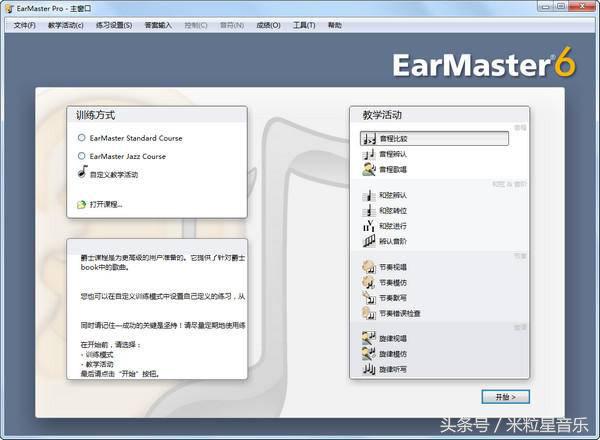Open the 工具(T) menu
This screenshot has width=600, height=440.
pos(304,25)
